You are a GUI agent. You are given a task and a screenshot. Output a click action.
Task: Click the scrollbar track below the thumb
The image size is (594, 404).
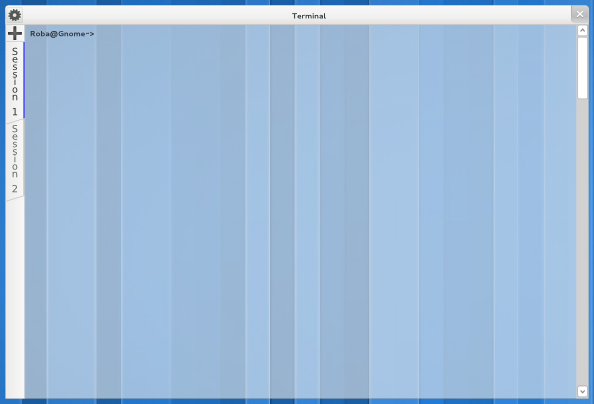click(582, 243)
